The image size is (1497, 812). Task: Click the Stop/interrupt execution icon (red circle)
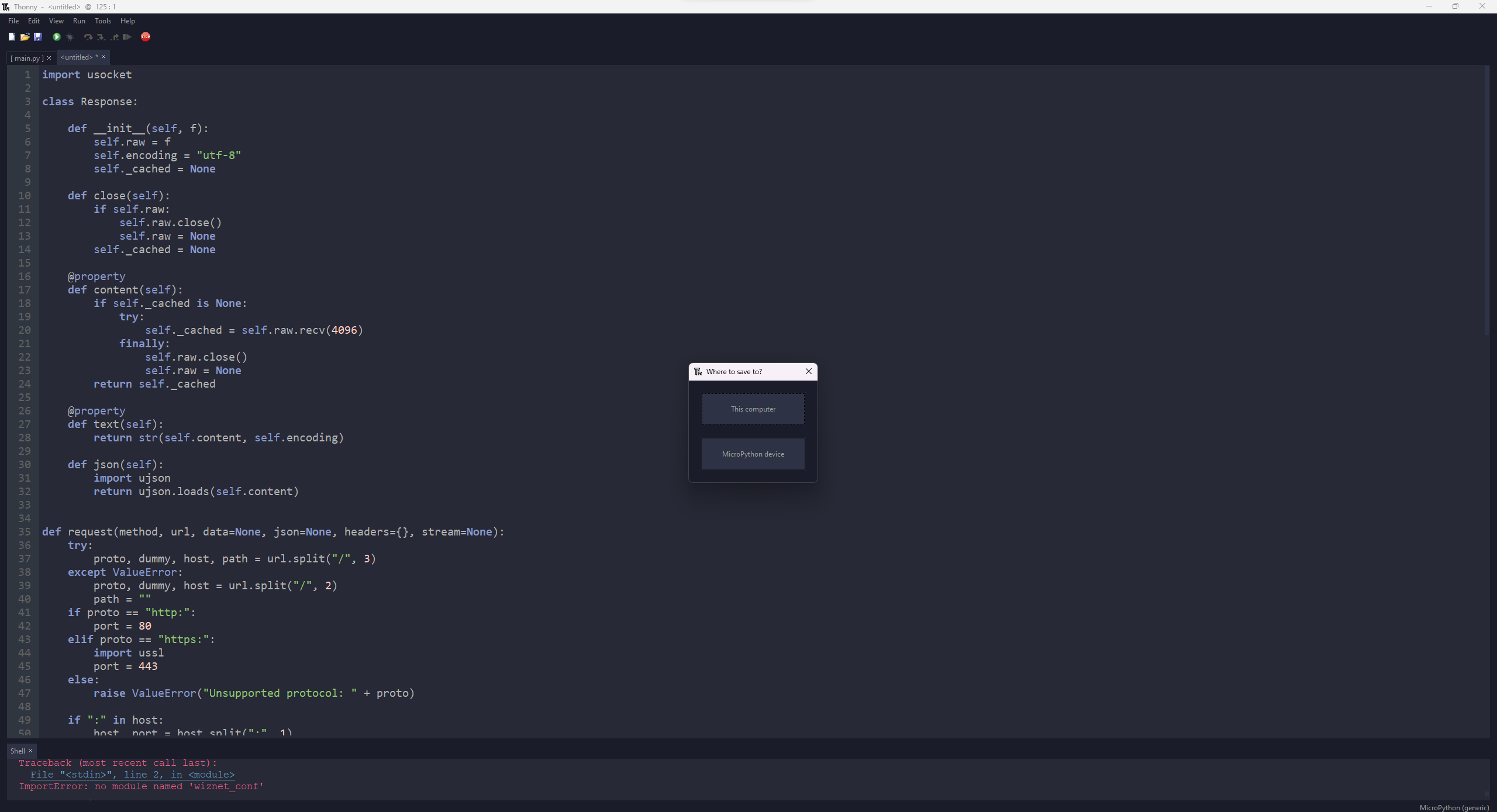click(145, 37)
